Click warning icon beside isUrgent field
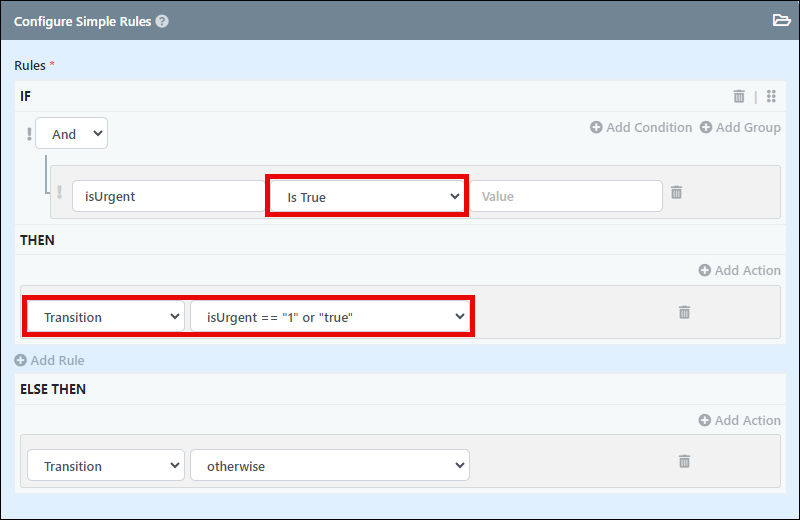Screen dimensions: 800x520 [60, 192]
